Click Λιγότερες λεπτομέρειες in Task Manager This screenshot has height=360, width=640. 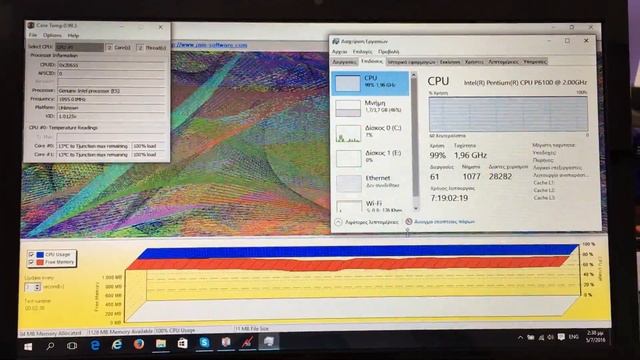(x=371, y=222)
